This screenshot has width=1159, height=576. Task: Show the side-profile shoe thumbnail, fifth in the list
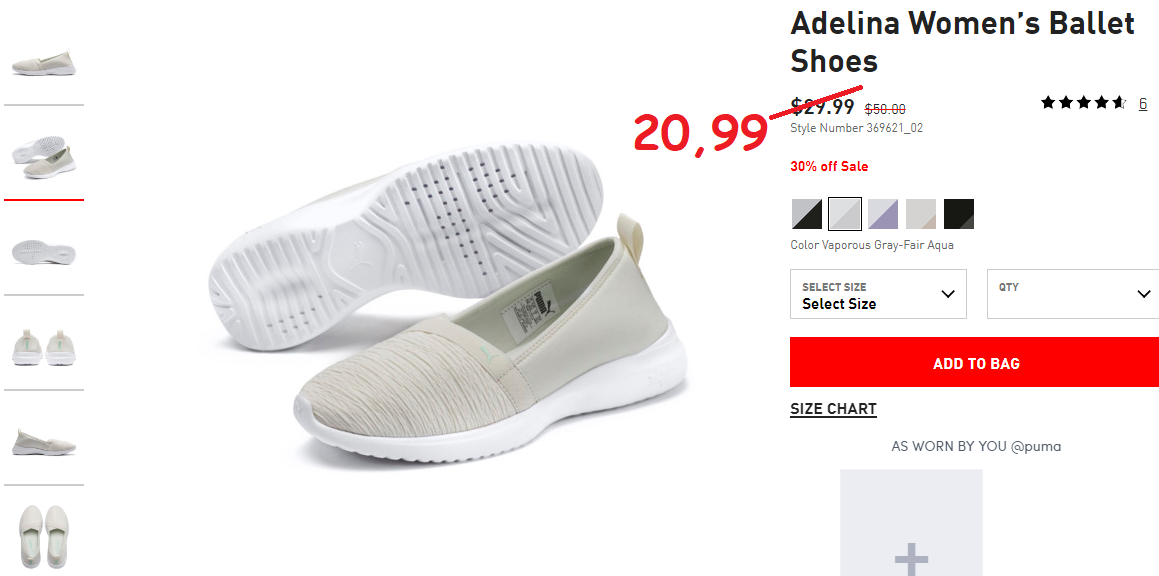44,442
